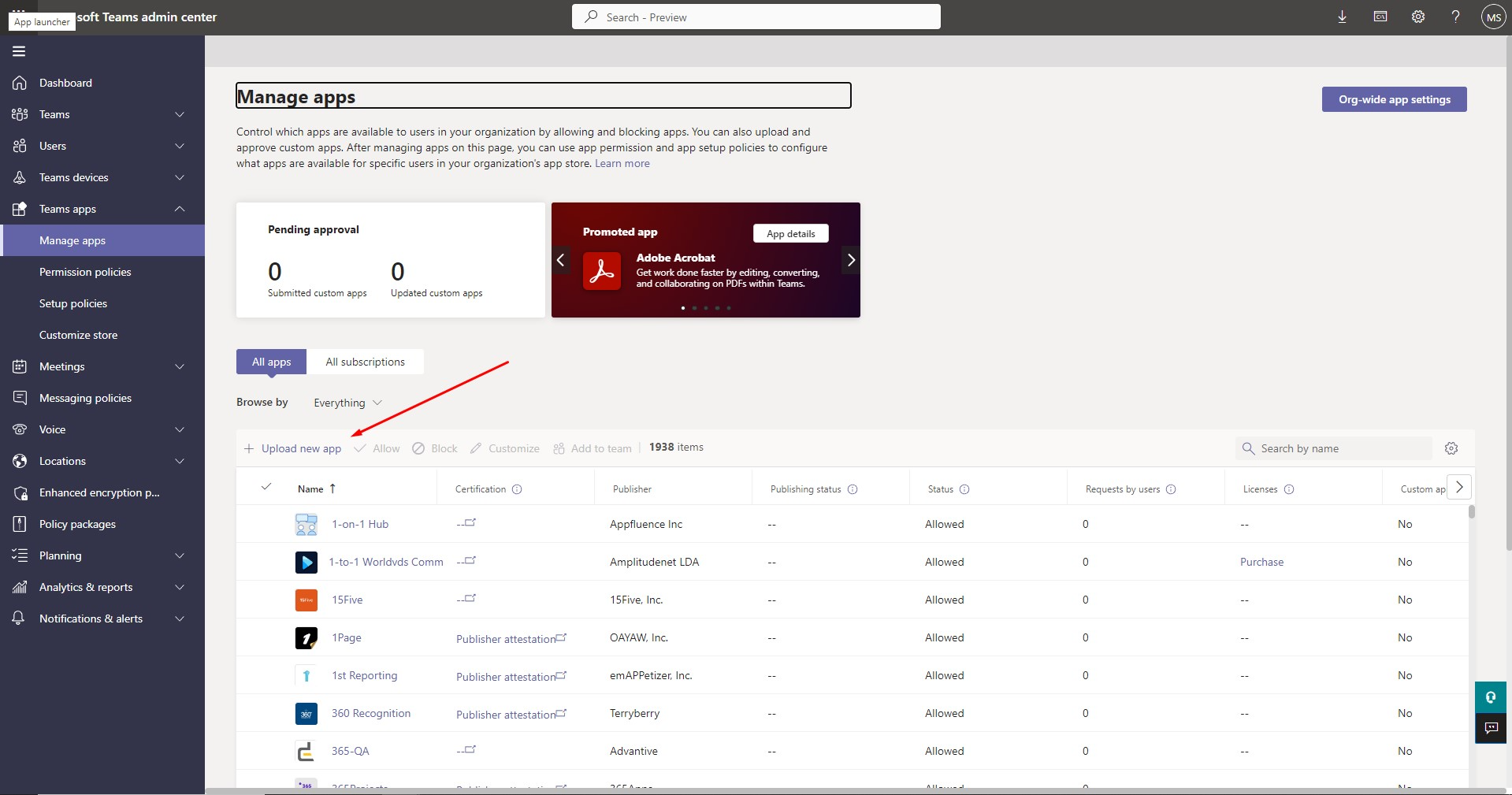This screenshot has height=795, width=1512.
Task: Show Certification column info icon
Action: click(517, 489)
